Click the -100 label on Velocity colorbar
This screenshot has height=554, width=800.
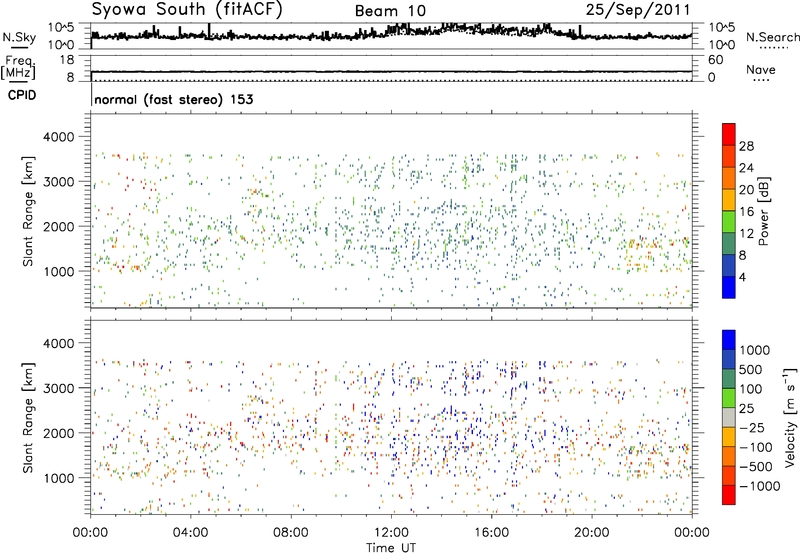click(x=756, y=447)
